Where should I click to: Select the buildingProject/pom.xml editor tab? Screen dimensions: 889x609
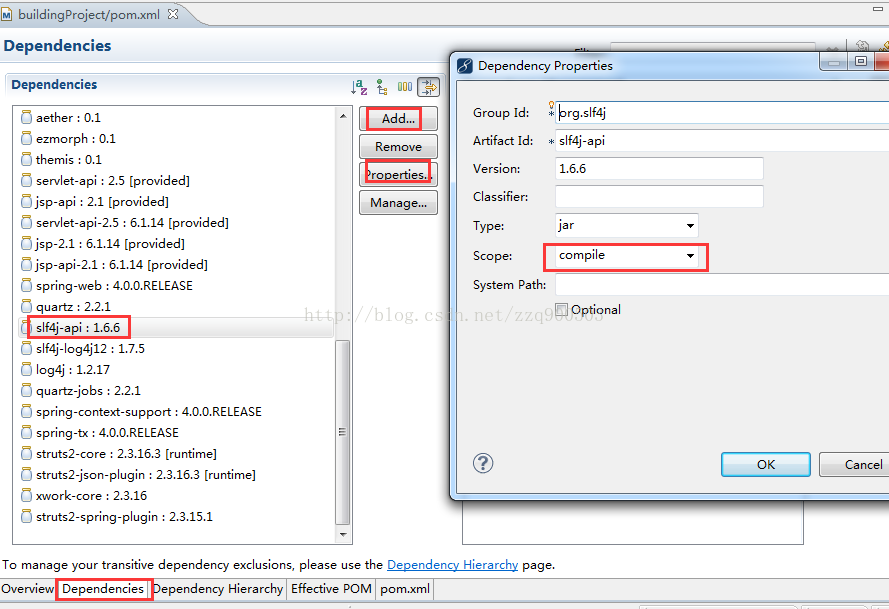(x=89, y=15)
